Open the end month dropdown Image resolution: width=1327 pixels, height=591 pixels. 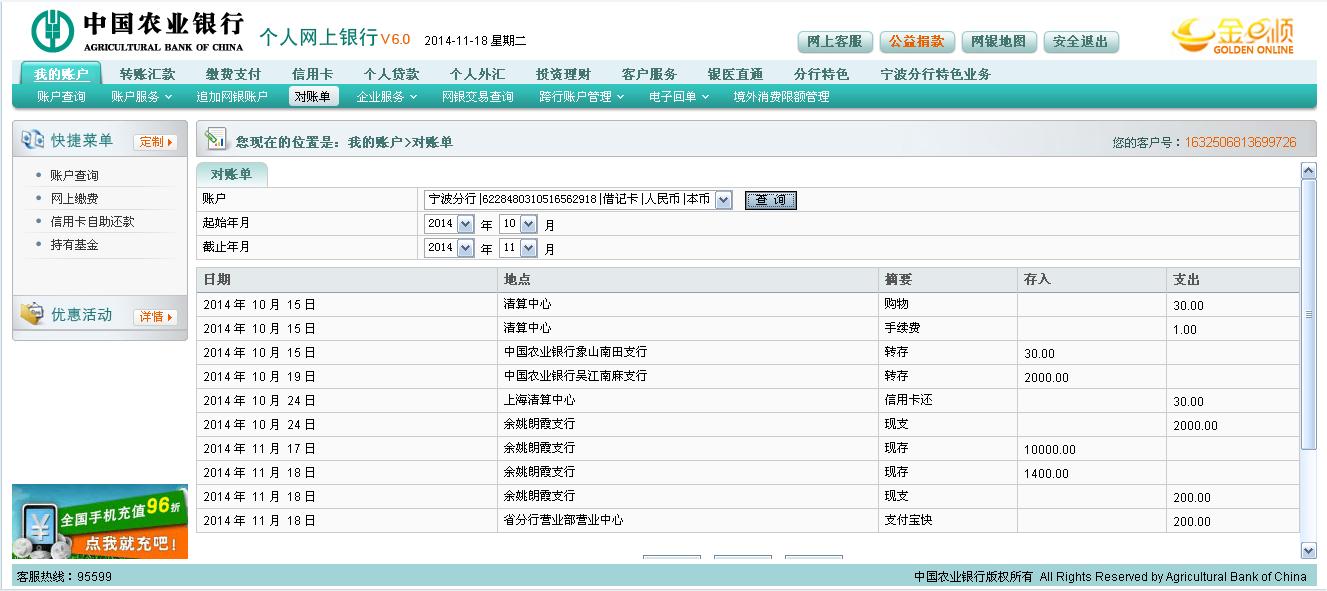click(529, 248)
